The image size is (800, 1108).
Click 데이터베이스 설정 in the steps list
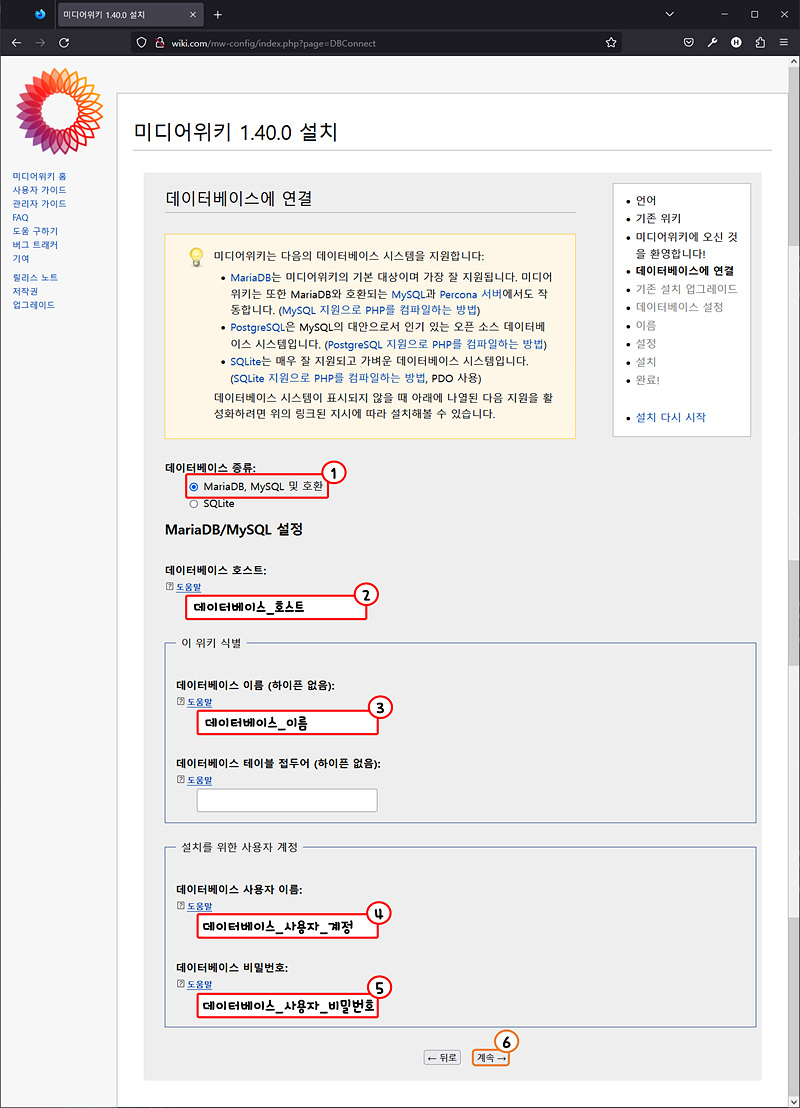pos(679,307)
